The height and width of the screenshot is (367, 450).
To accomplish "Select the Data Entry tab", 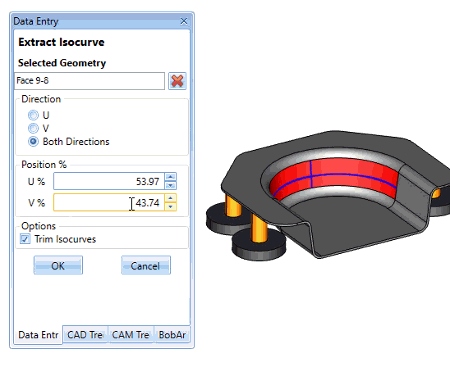I will coord(38,335).
